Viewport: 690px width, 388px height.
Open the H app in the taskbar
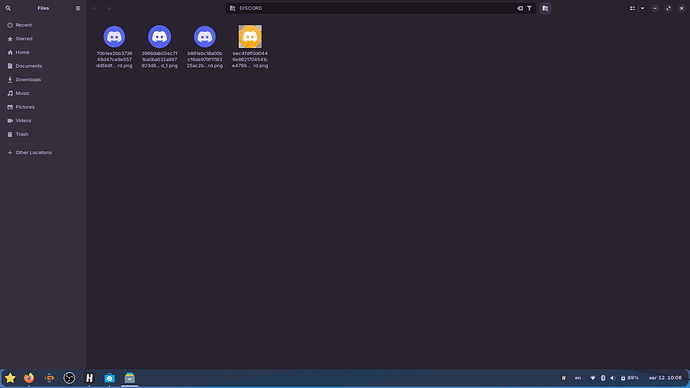click(89, 378)
